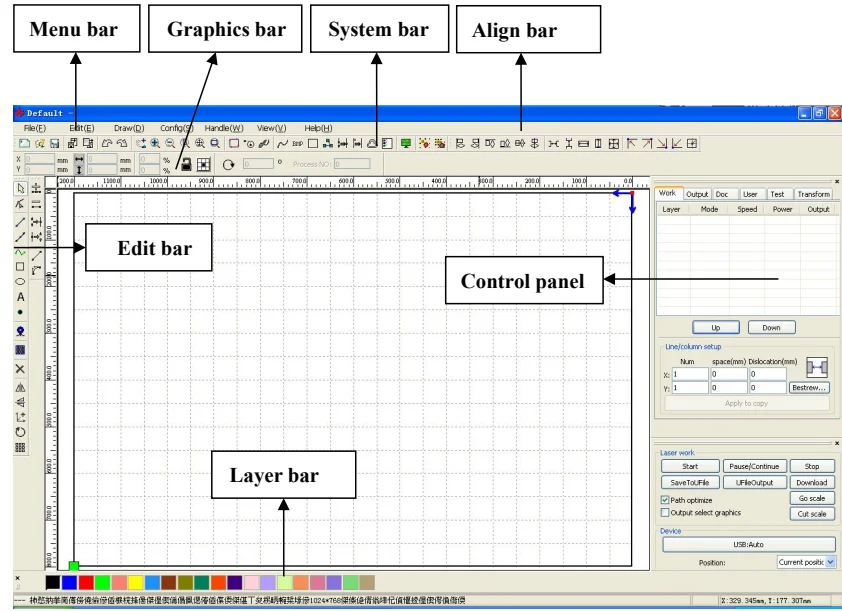This screenshot has width=842, height=611.
Task: Enable Output select graphics checkbox
Action: click(x=665, y=513)
